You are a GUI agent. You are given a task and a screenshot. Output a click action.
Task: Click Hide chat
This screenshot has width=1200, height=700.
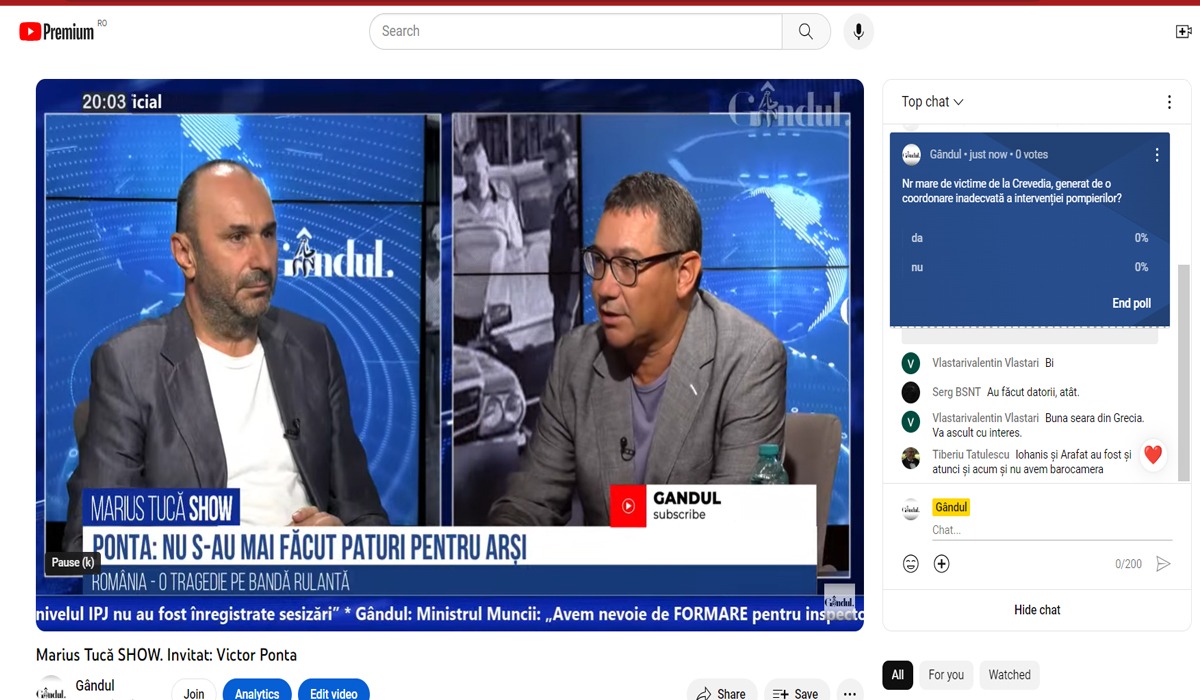pos(1037,610)
